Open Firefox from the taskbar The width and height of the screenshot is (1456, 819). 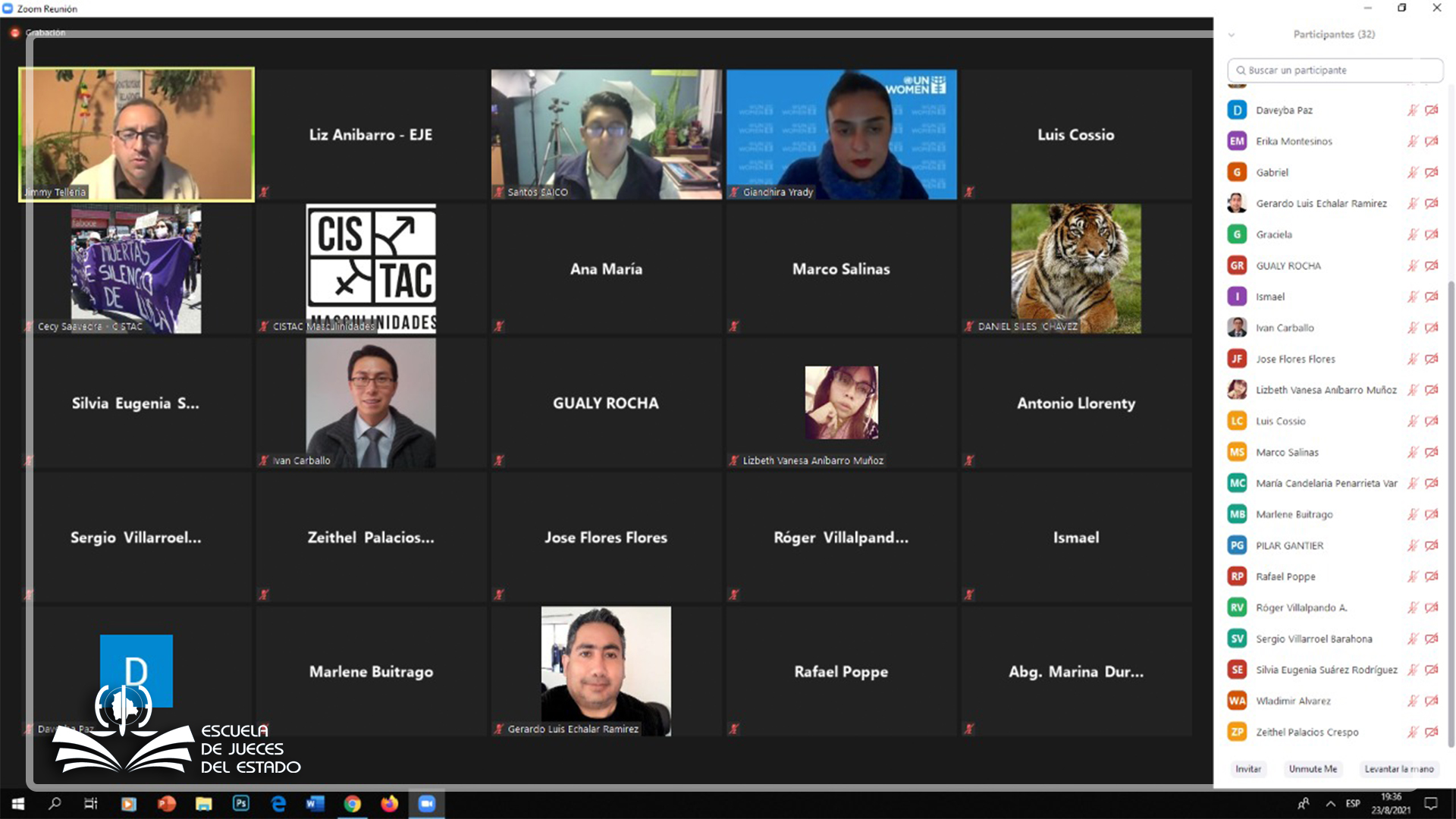pos(390,803)
